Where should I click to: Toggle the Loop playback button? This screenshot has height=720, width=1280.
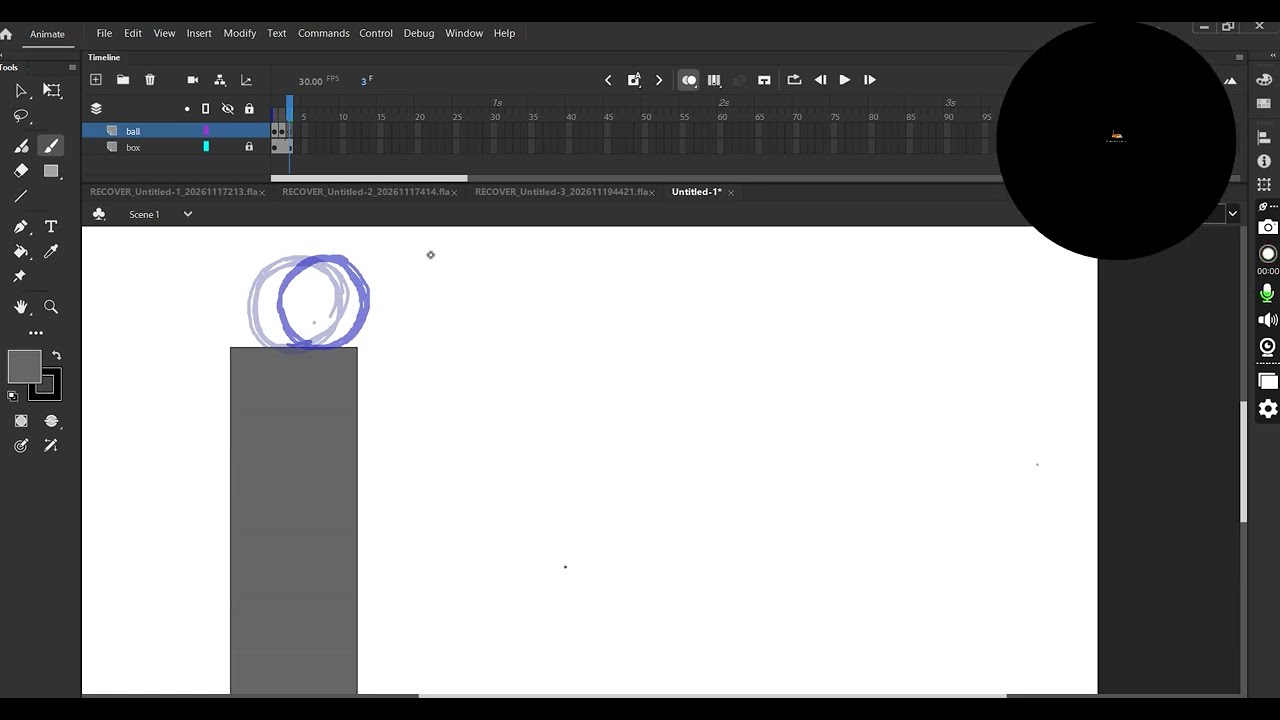[794, 80]
